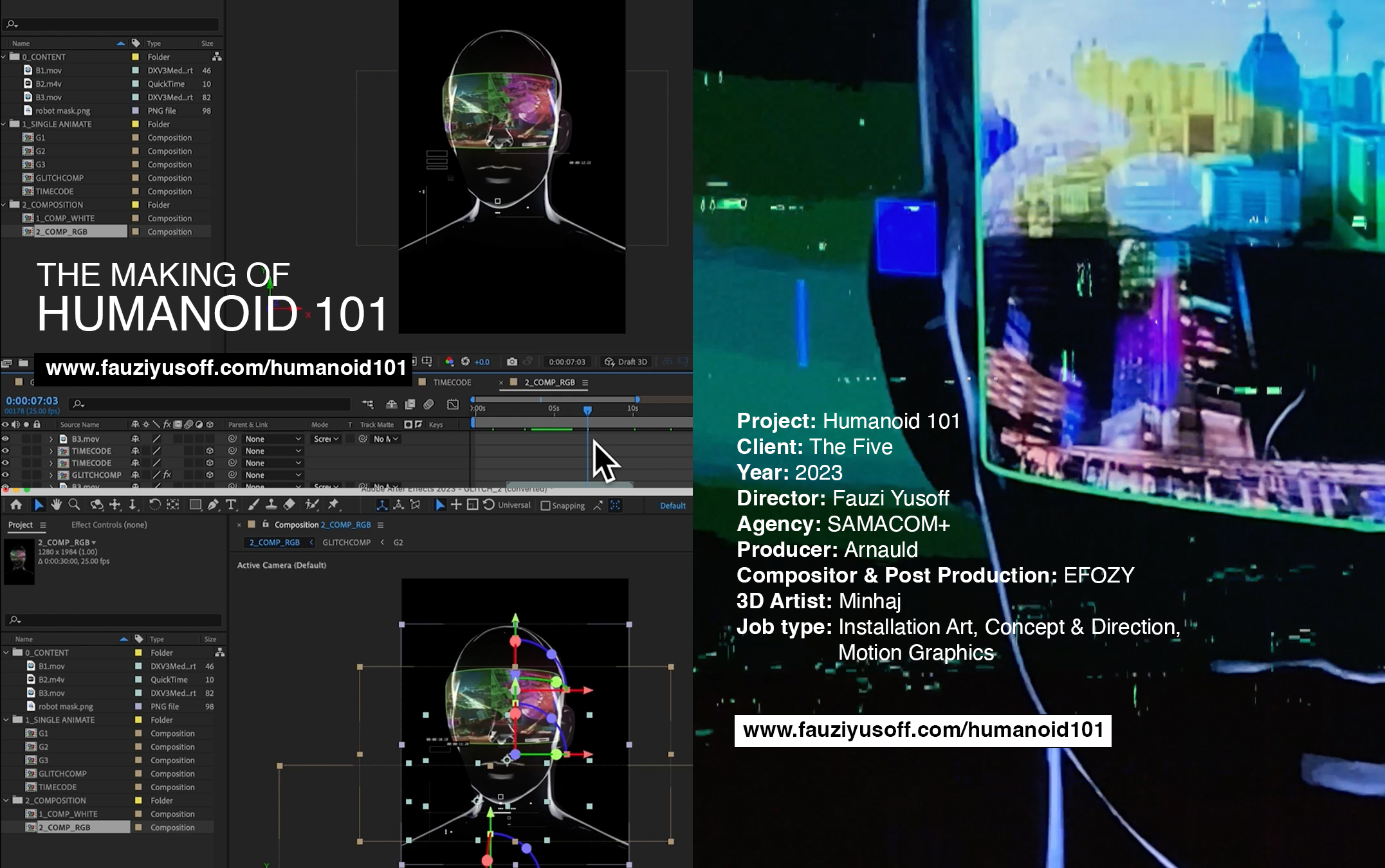1385x868 pixels.
Task: Click the Default workspace button
Action: click(x=672, y=505)
